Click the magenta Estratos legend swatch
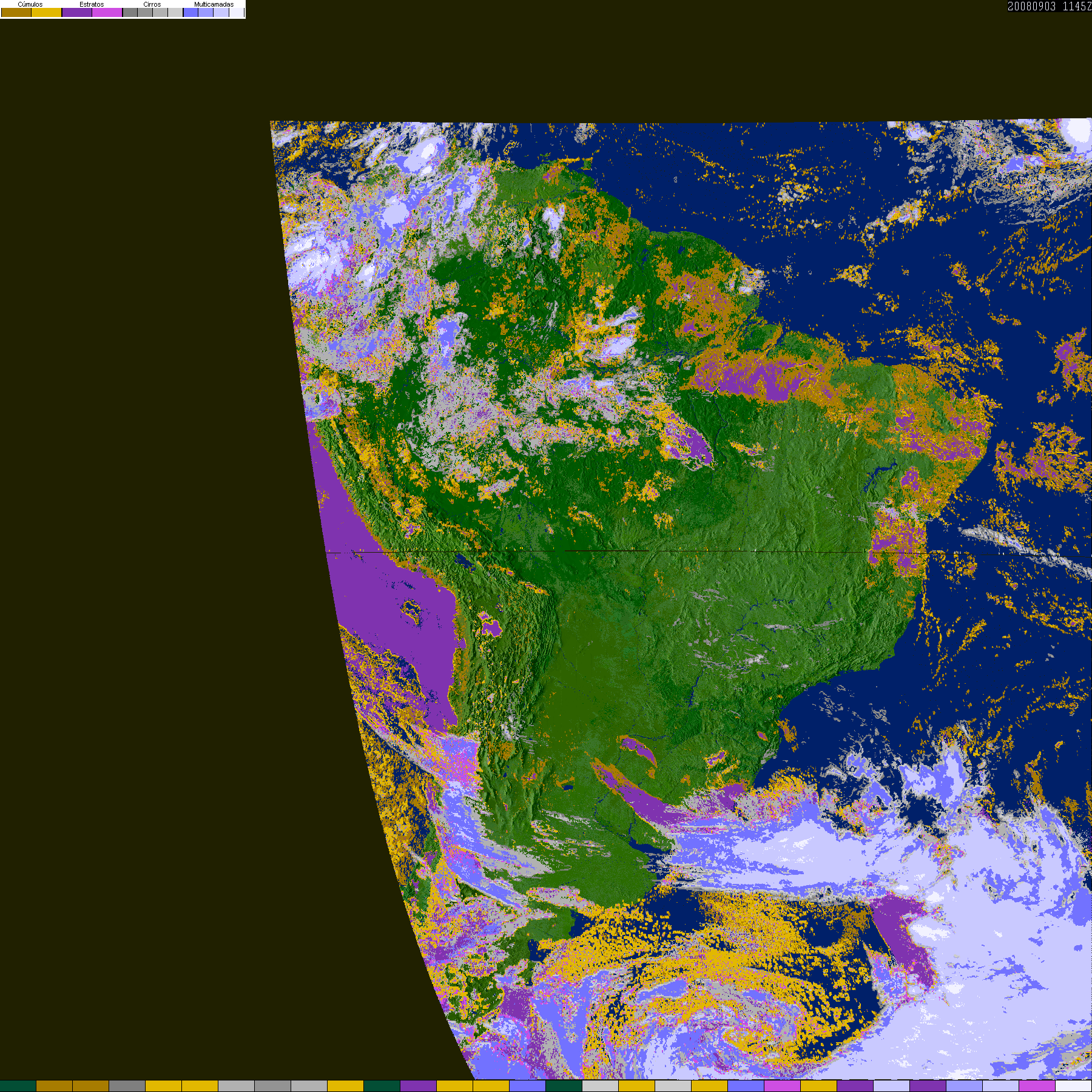1092x1092 pixels. click(107, 12)
